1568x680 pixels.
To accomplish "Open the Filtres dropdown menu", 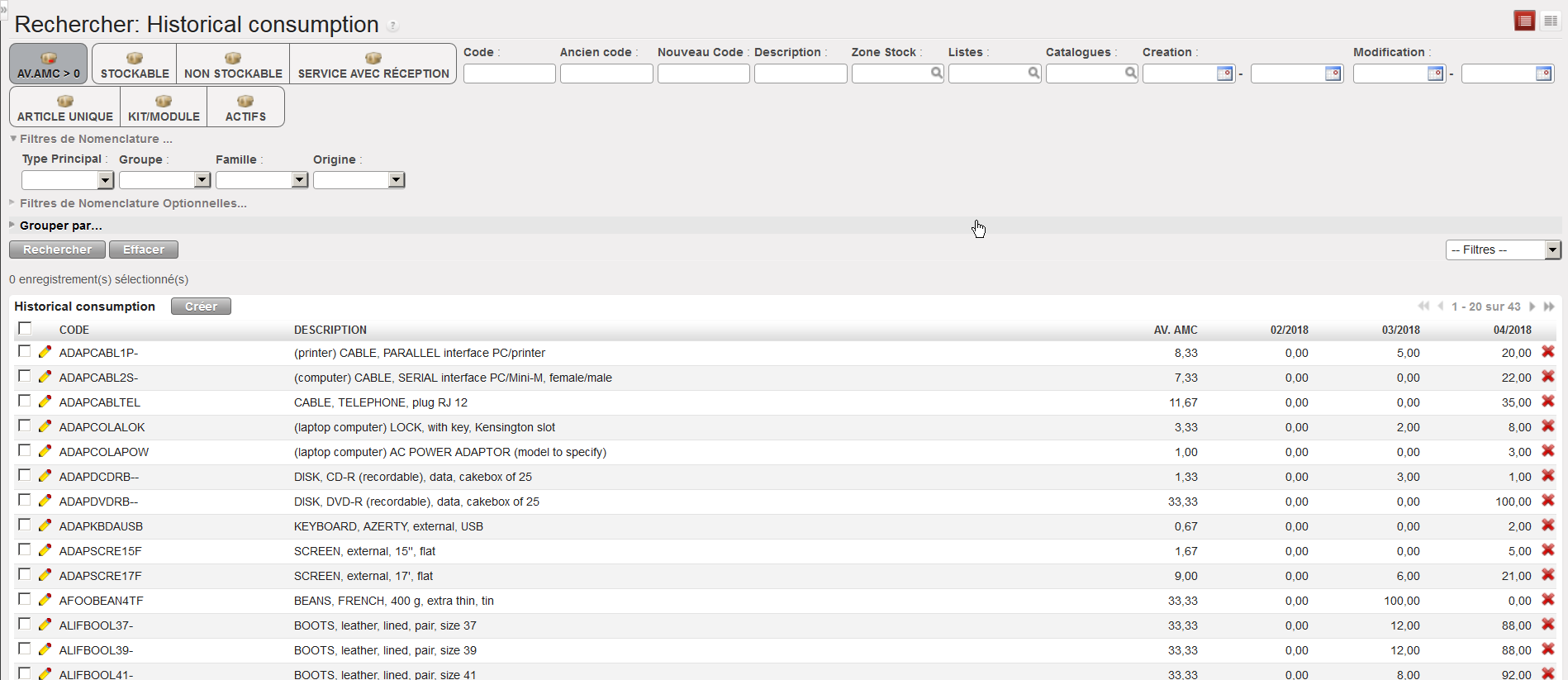I will click(x=1503, y=250).
